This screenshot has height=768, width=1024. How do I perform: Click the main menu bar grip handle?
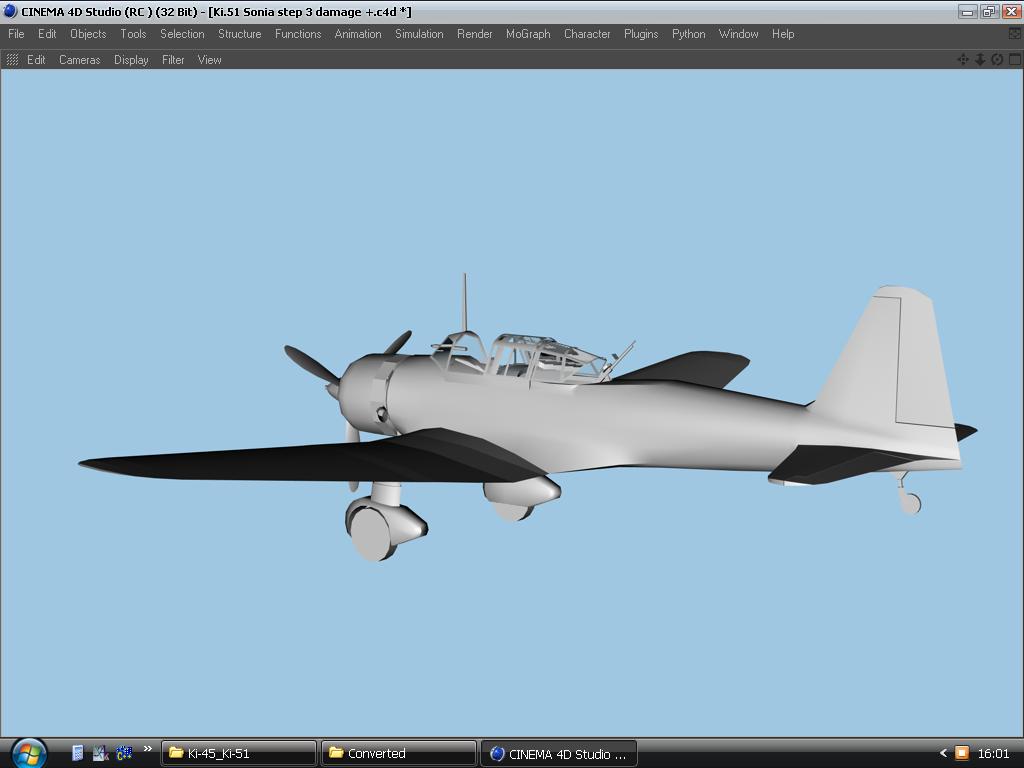point(3,34)
